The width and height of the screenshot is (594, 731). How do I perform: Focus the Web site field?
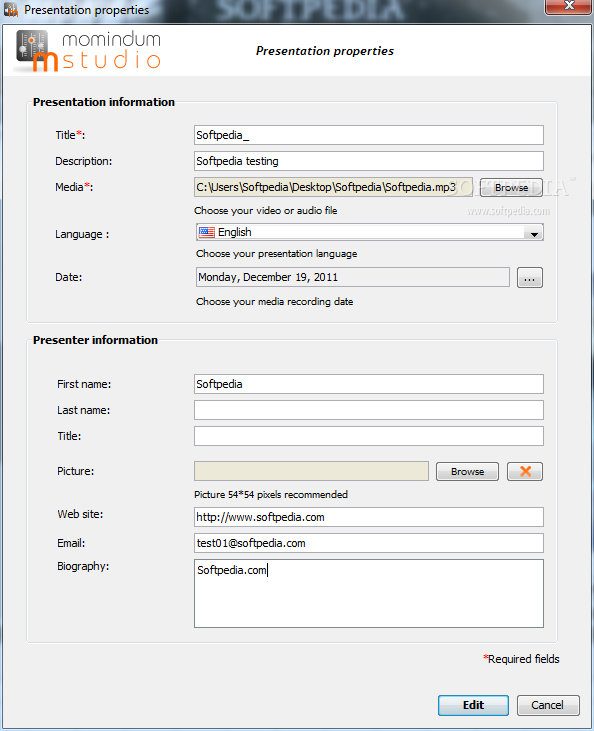point(369,517)
